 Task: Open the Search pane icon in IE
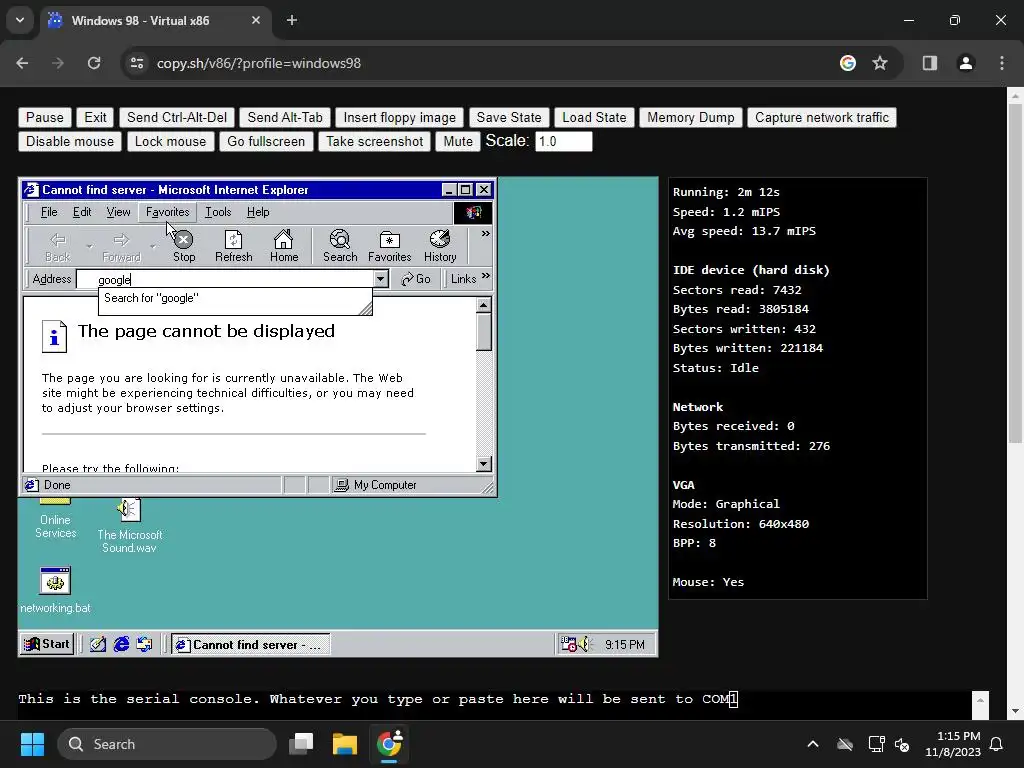(340, 246)
